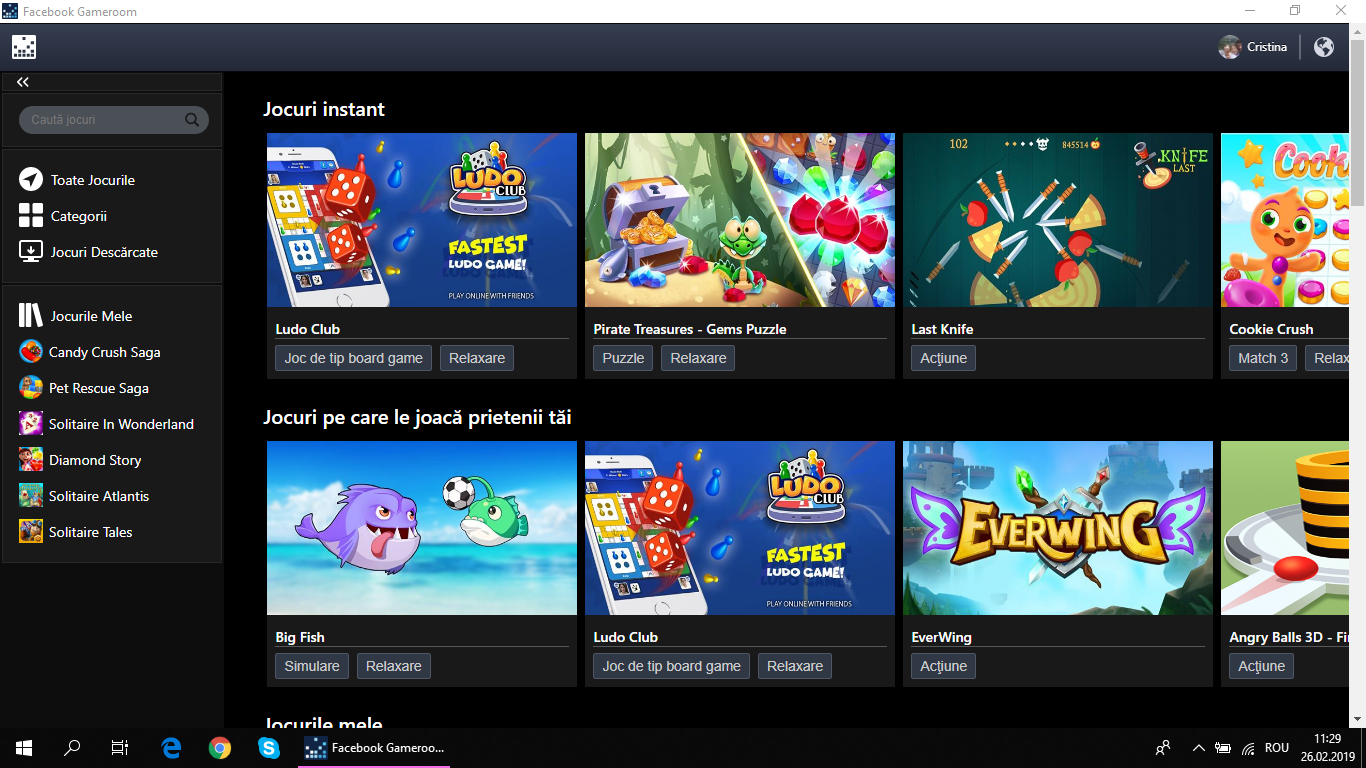Open Diamond Story from sidebar
Image resolution: width=1366 pixels, height=768 pixels.
click(95, 460)
